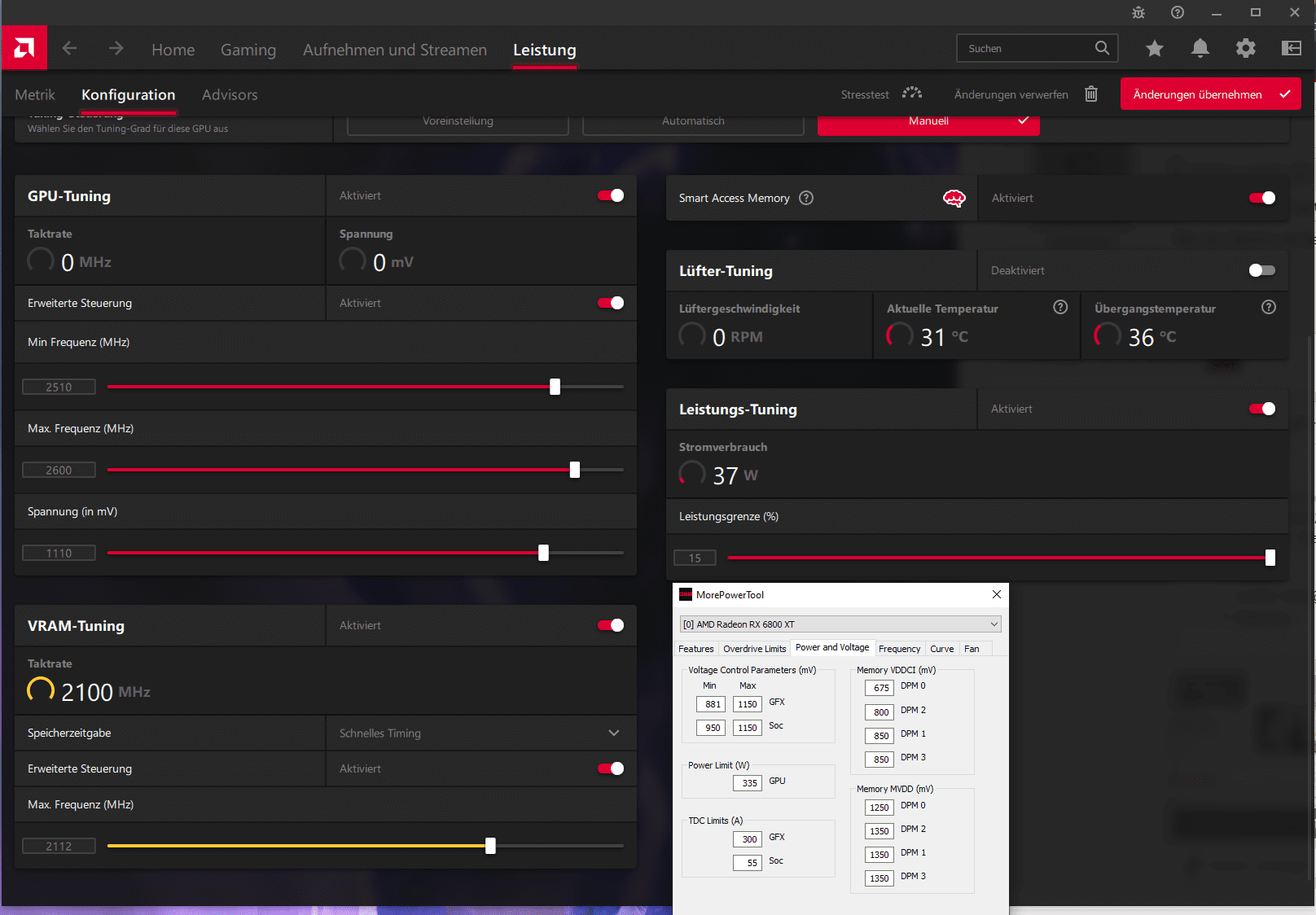The image size is (1316, 915).
Task: Click the trash icon to discard changes
Action: 1091,94
